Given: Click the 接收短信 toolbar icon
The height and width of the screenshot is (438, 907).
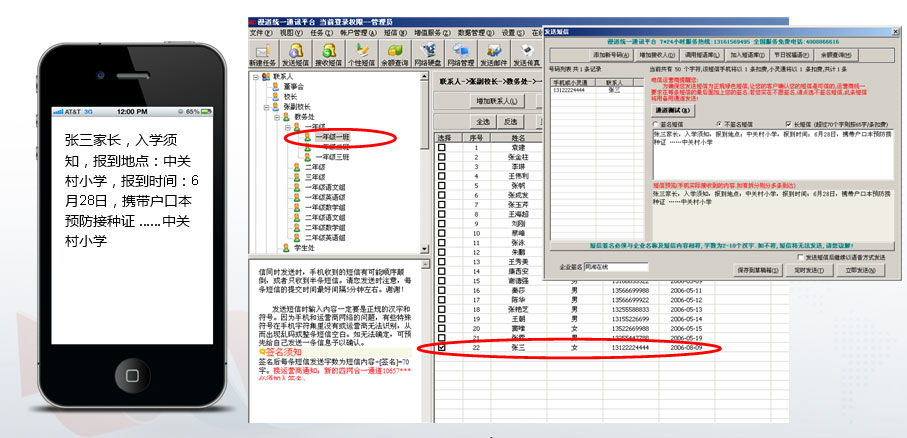Looking at the screenshot, I should (329, 52).
